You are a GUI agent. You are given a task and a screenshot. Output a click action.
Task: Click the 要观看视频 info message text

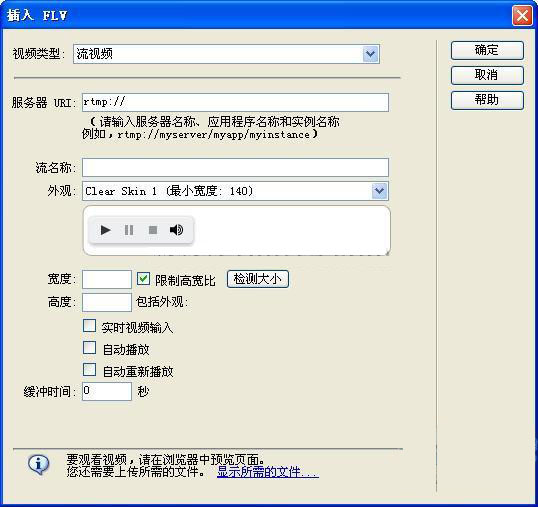click(x=165, y=459)
